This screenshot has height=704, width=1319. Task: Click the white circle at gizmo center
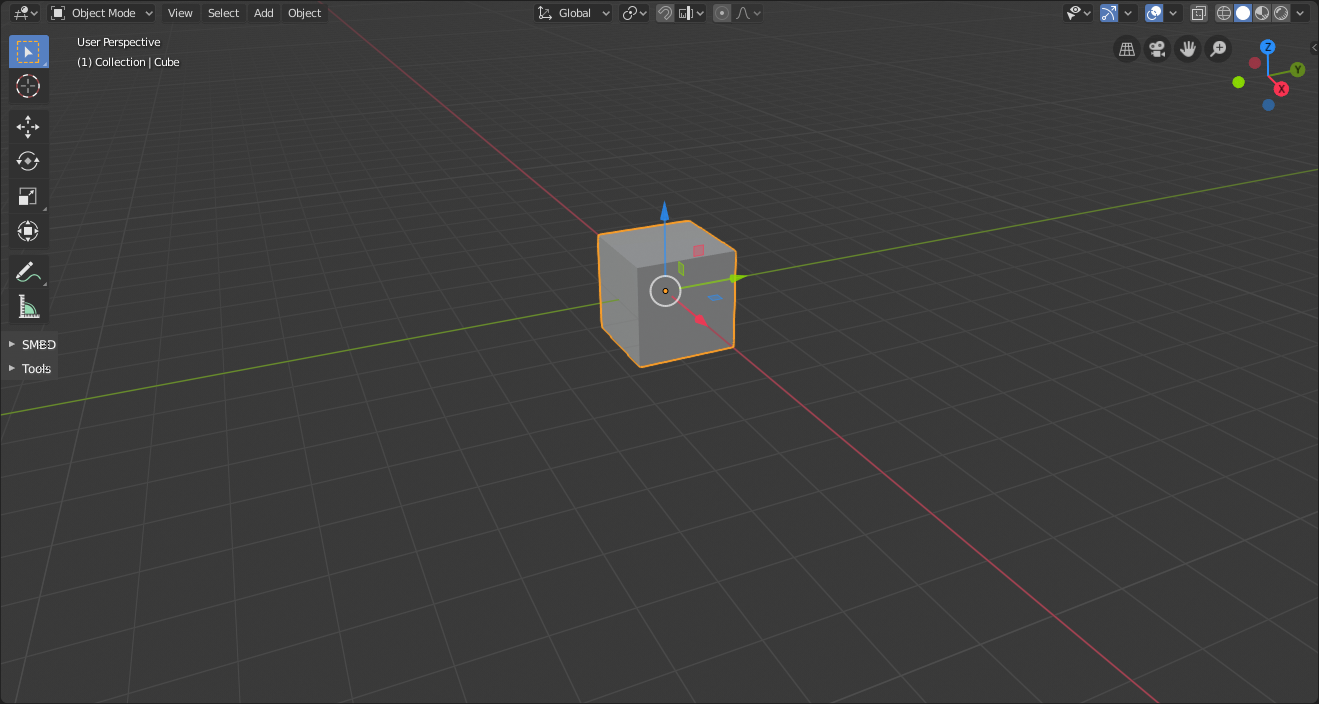click(x=665, y=291)
